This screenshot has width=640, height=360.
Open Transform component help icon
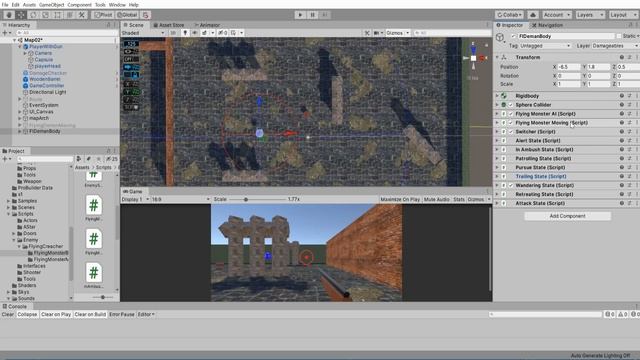click(622, 57)
